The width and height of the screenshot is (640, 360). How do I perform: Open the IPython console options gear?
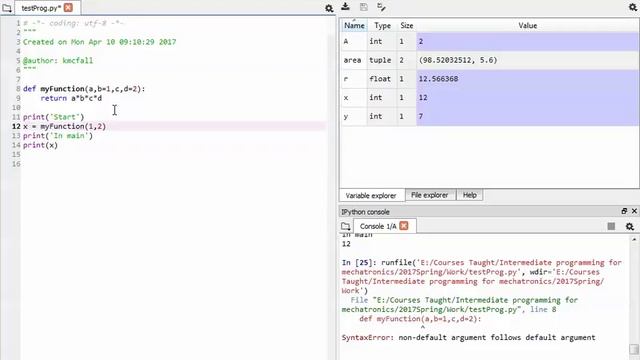[630, 226]
